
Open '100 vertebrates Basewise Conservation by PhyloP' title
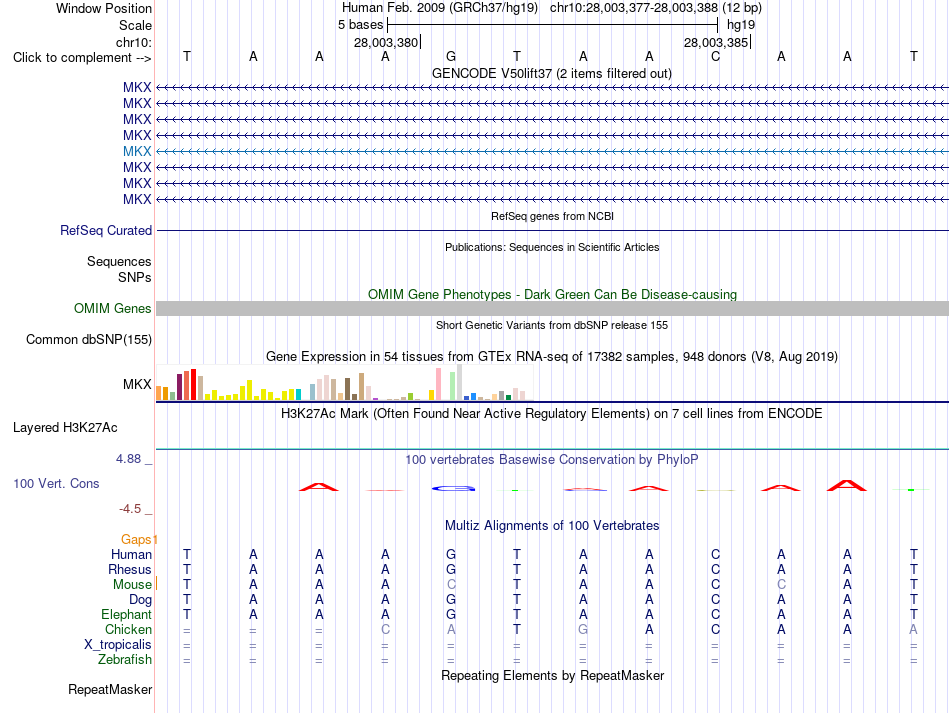pyautogui.click(x=552, y=459)
